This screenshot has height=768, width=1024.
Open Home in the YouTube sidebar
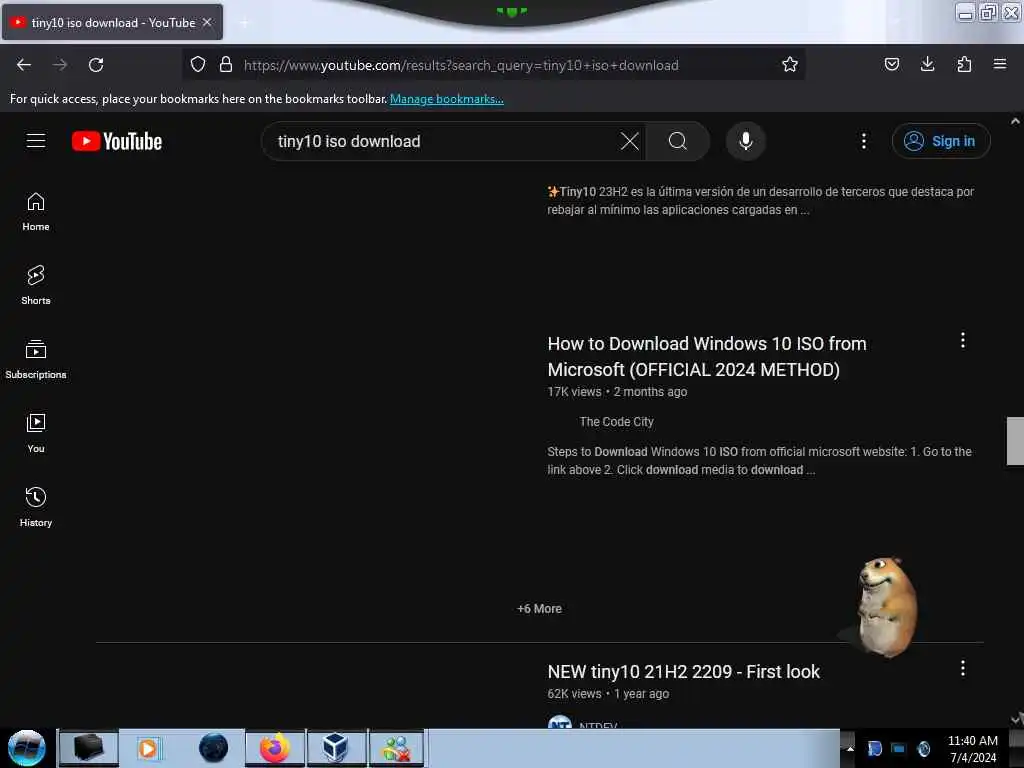click(x=36, y=212)
